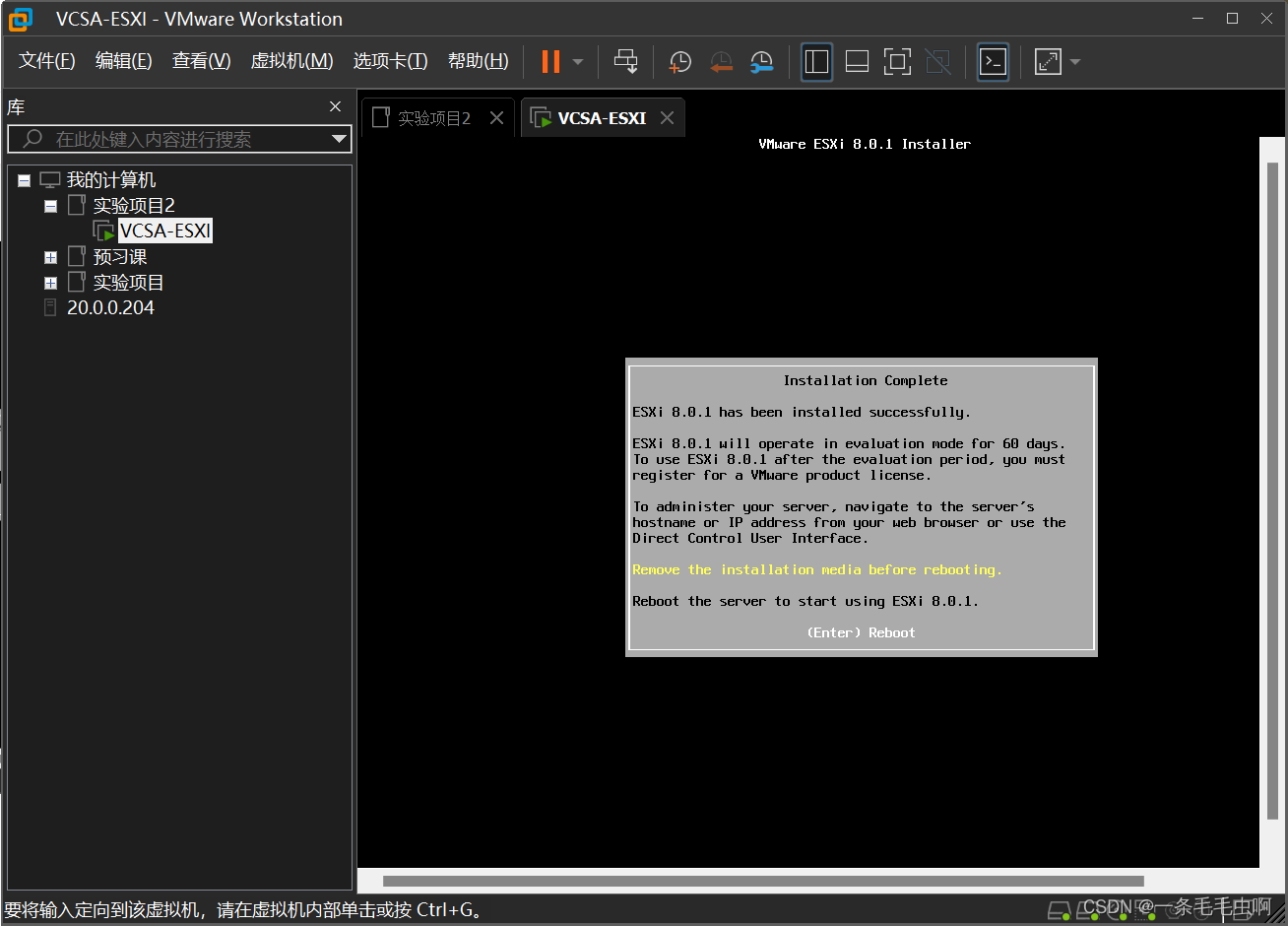
Task: Click the horizontal scrollbar below the console
Action: coord(763,881)
